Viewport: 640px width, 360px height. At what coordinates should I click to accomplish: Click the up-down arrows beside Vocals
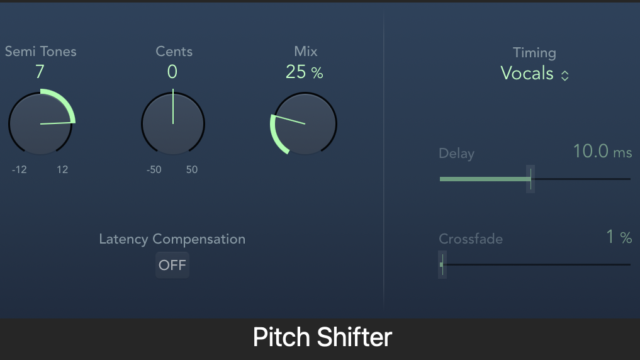point(564,76)
